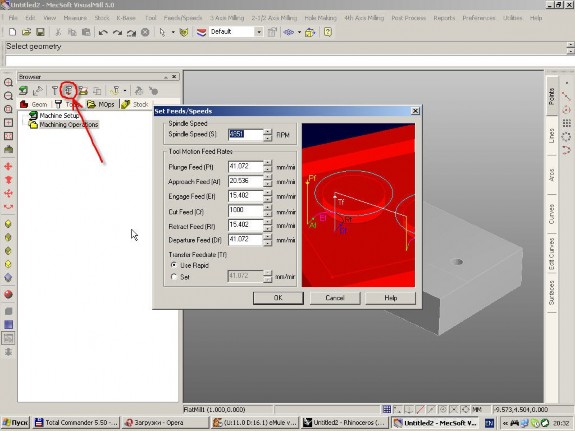Click Help in Set Feeds/Speeds dialog
Image resolution: width=575 pixels, height=431 pixels.
click(x=391, y=298)
